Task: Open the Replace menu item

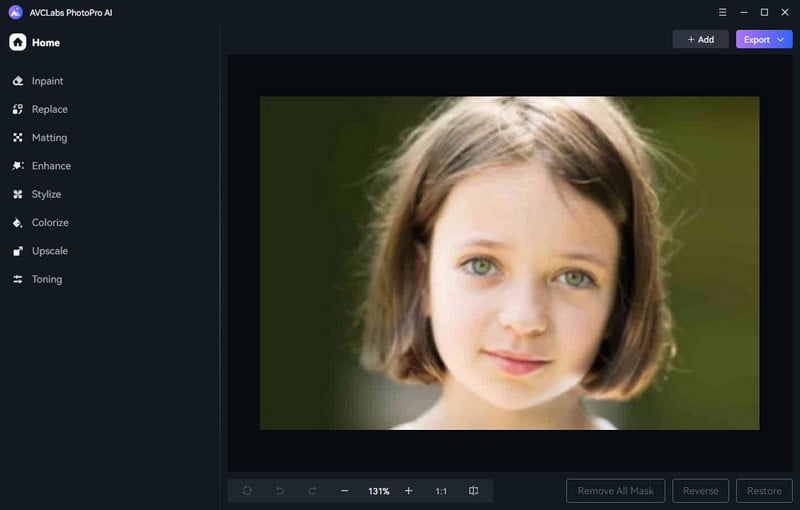Action: coord(49,109)
